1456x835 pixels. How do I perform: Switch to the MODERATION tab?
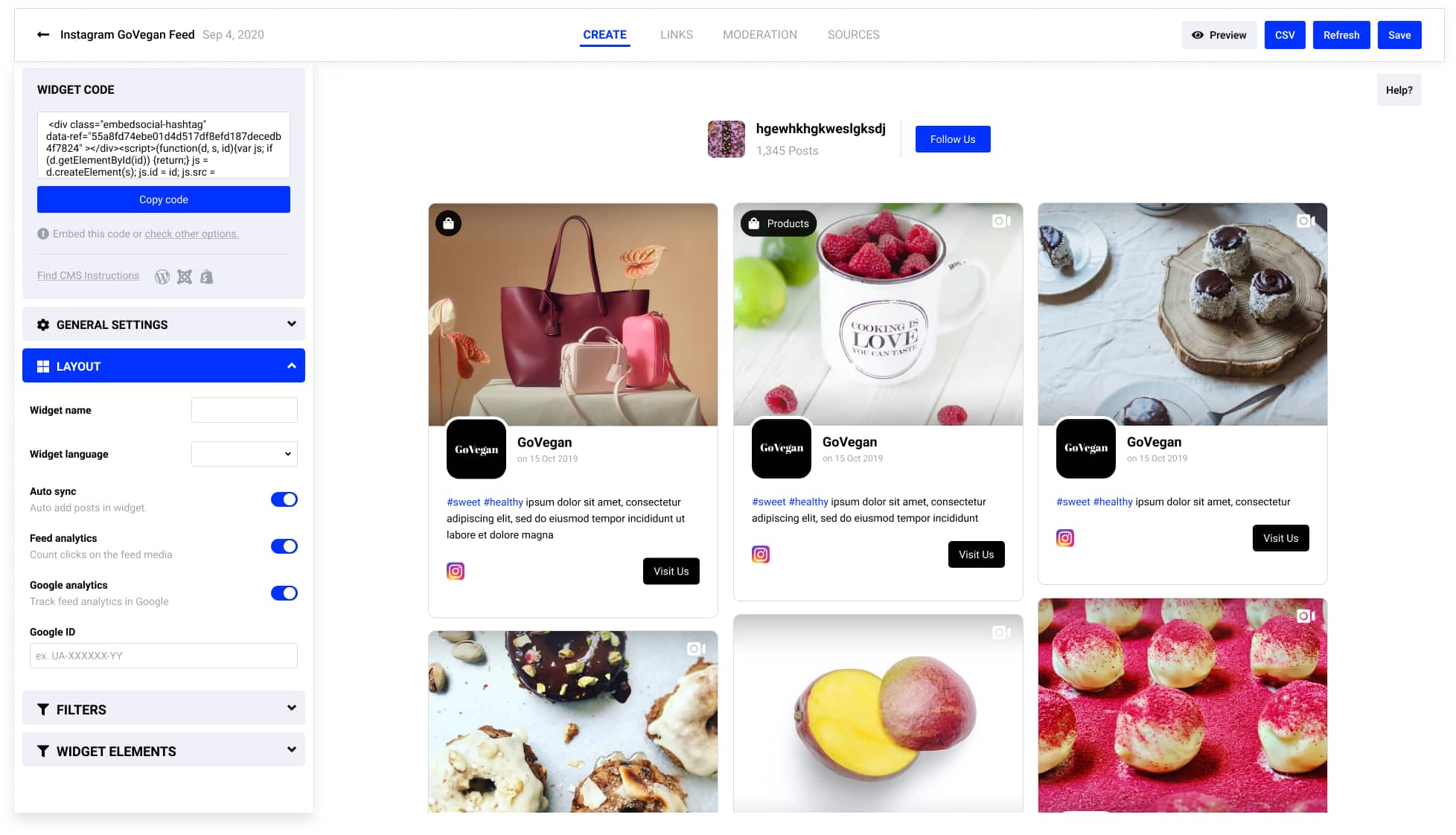coord(760,34)
